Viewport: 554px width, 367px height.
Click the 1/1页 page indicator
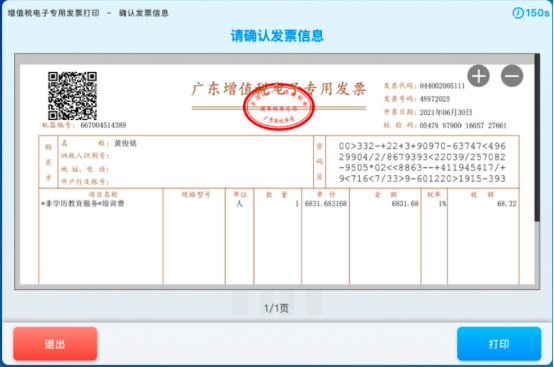276,308
